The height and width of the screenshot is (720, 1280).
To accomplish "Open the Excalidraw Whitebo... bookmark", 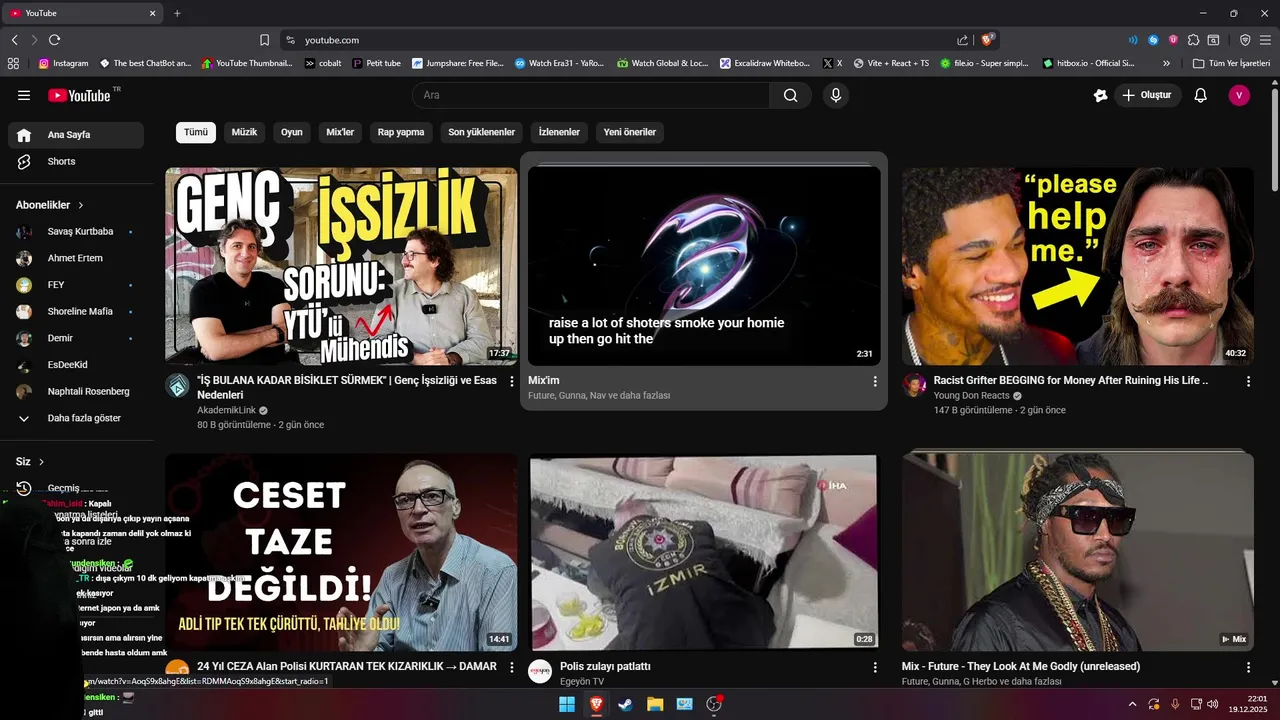I will (765, 63).
